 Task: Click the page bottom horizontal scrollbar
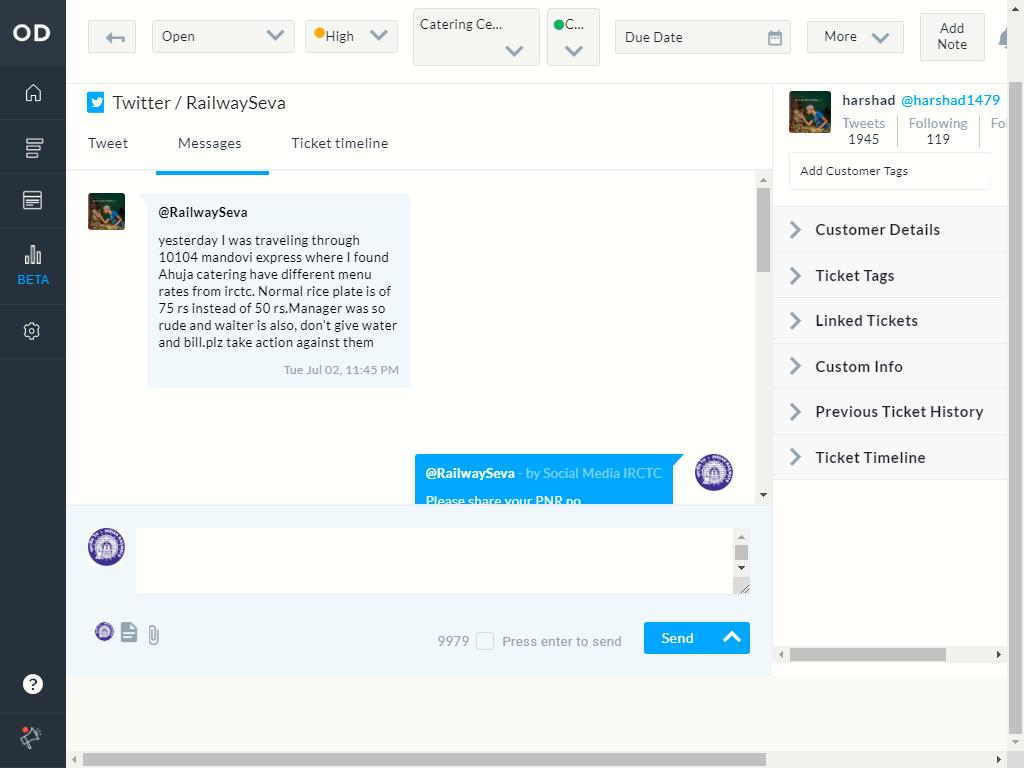click(424, 760)
